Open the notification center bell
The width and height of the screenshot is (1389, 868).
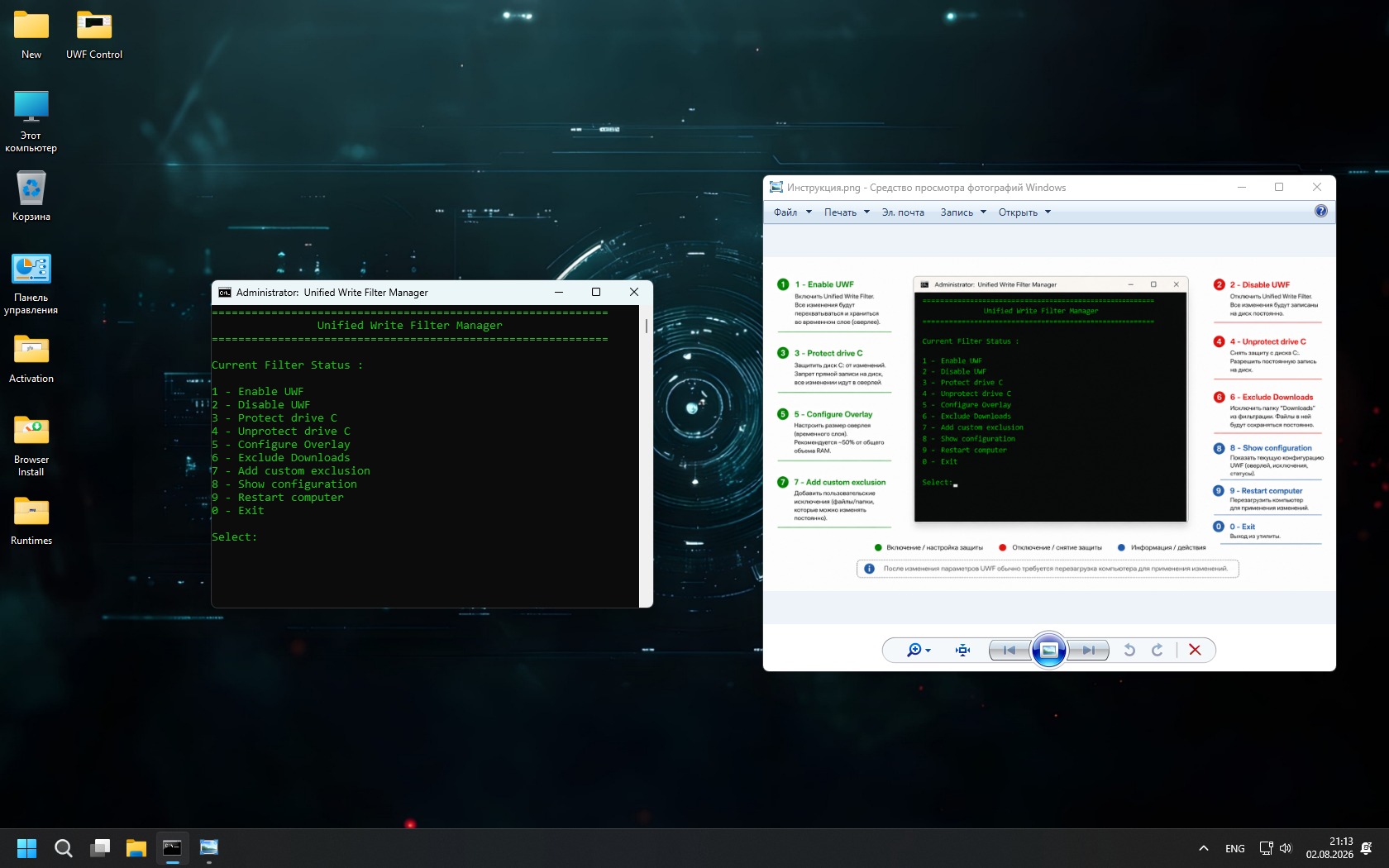1367,848
